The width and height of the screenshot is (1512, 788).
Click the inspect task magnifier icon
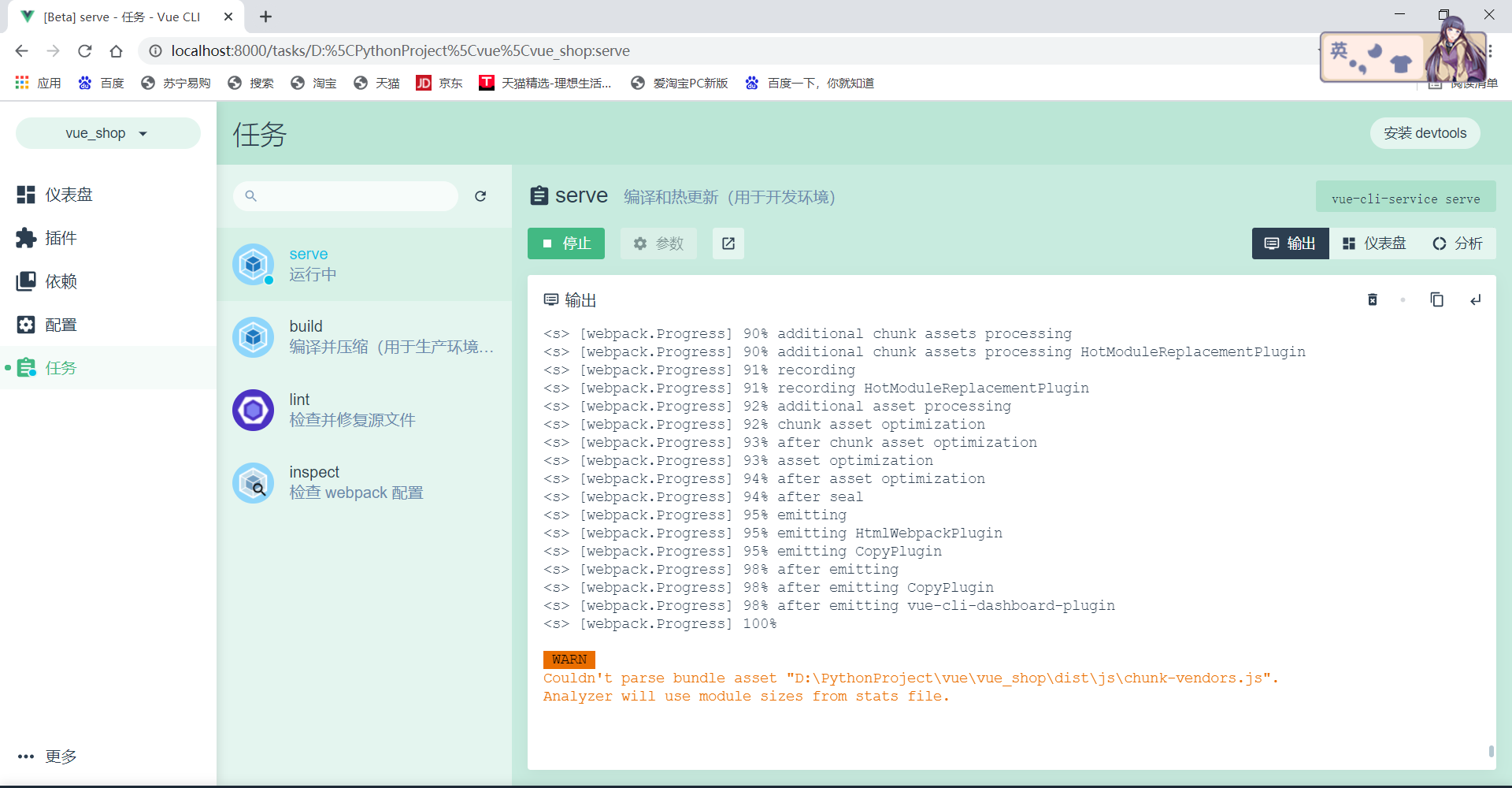254,482
